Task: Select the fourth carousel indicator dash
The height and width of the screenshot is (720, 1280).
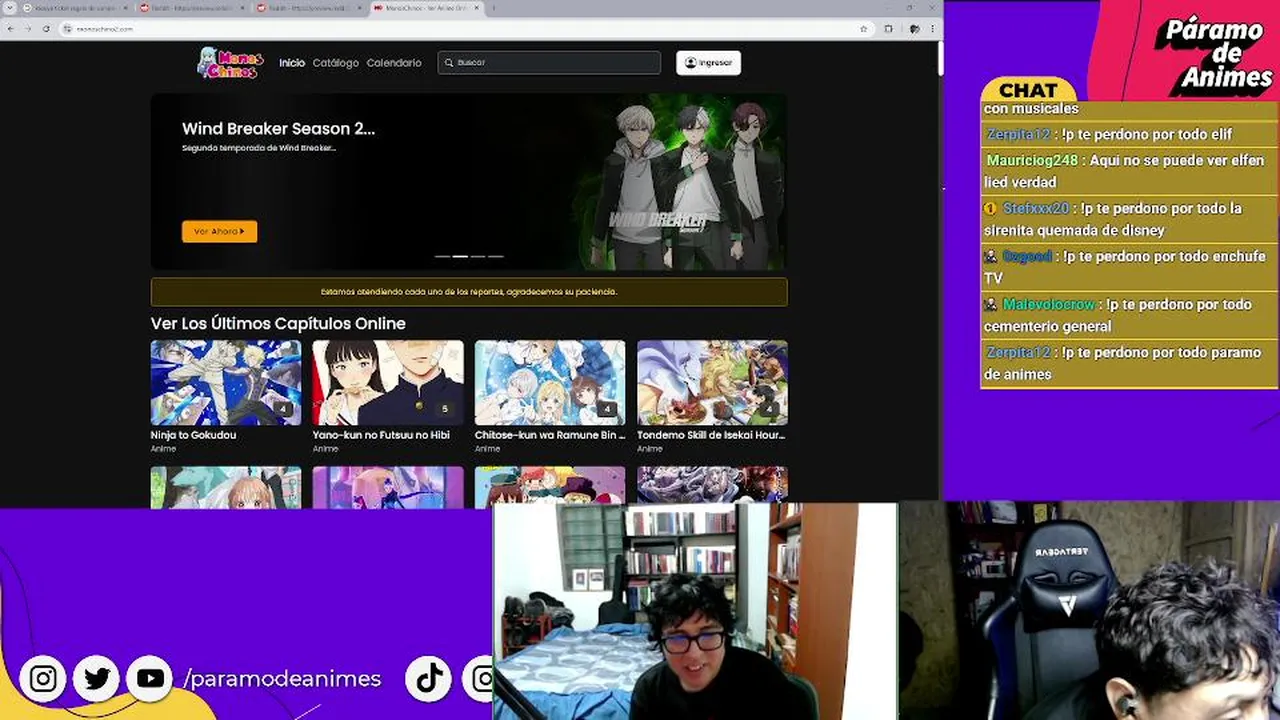Action: coord(496,256)
